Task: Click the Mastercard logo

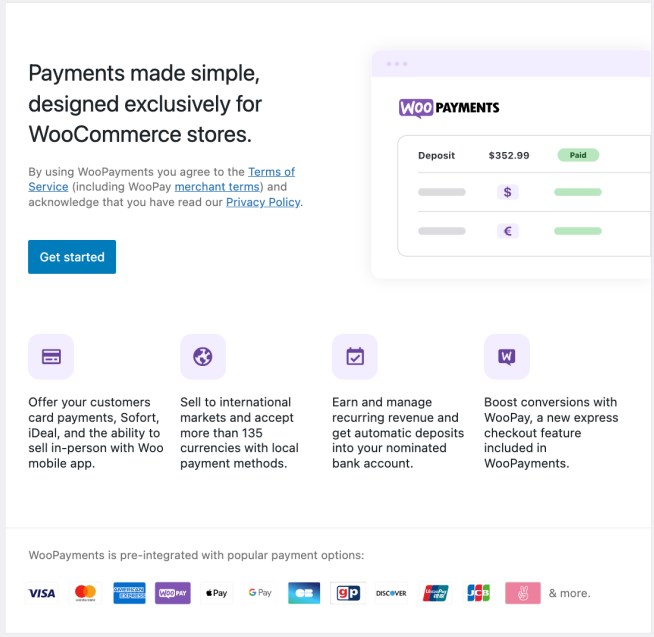Action: point(86,593)
